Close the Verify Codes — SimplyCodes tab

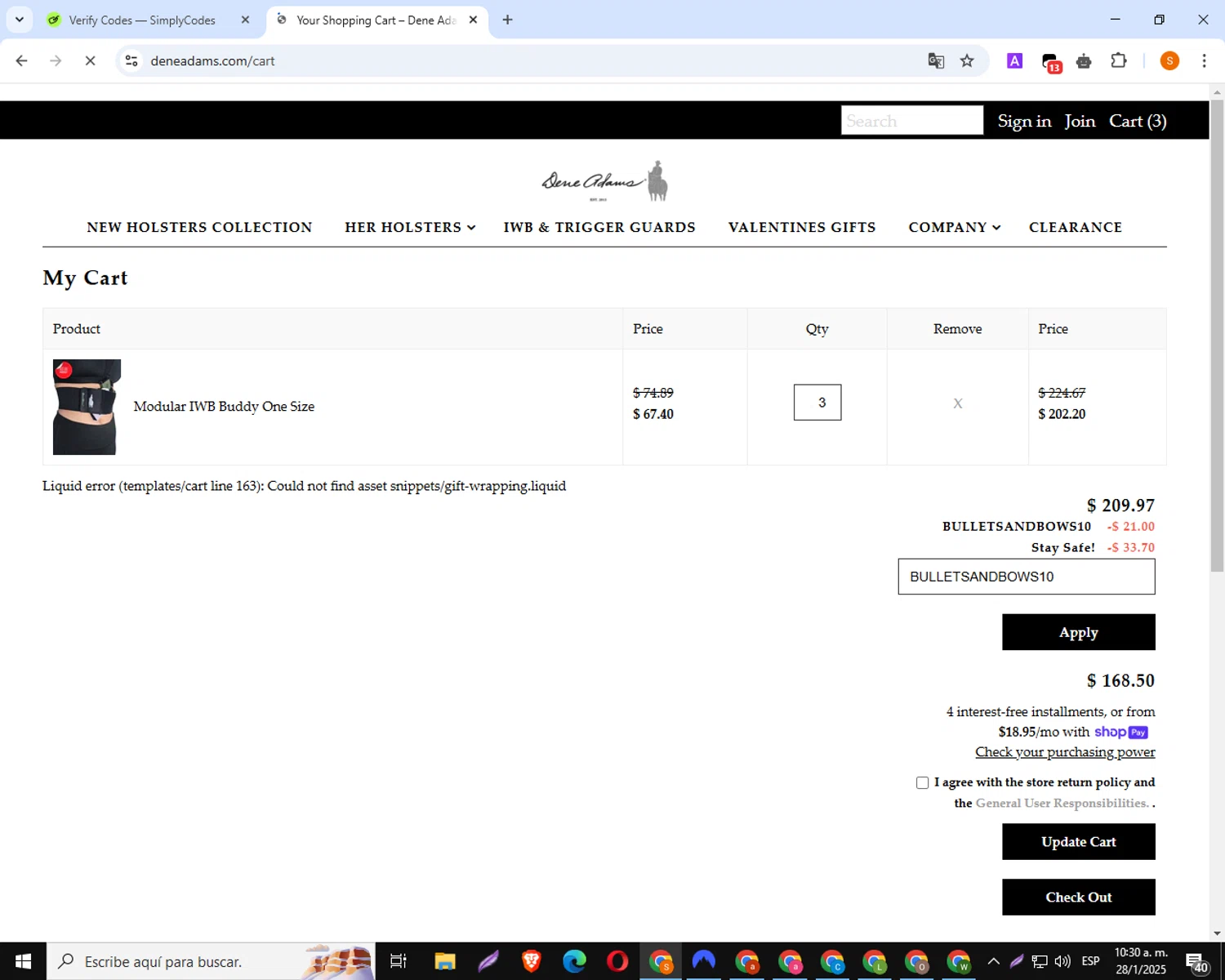(x=245, y=20)
